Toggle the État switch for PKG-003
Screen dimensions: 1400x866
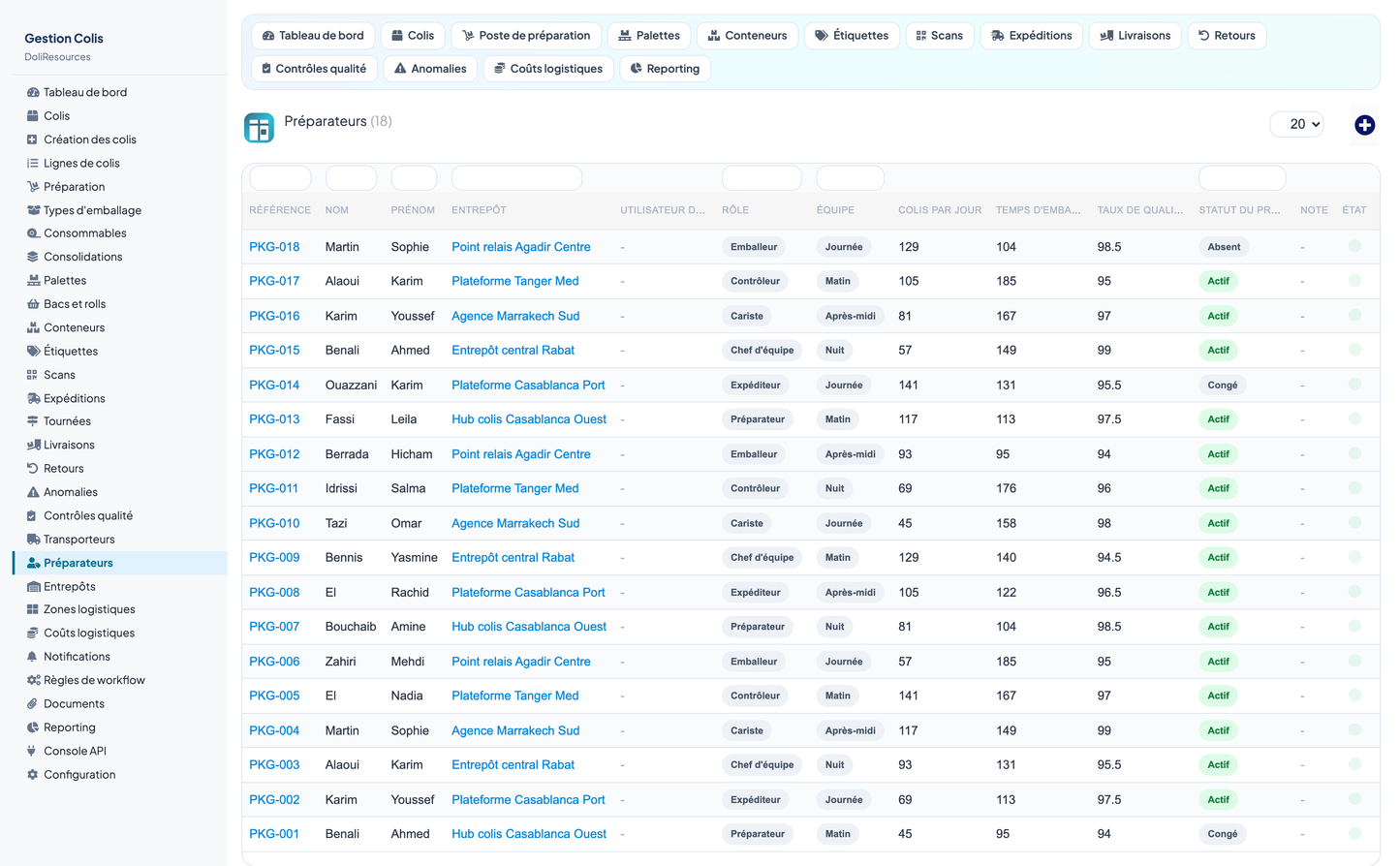point(1354,764)
